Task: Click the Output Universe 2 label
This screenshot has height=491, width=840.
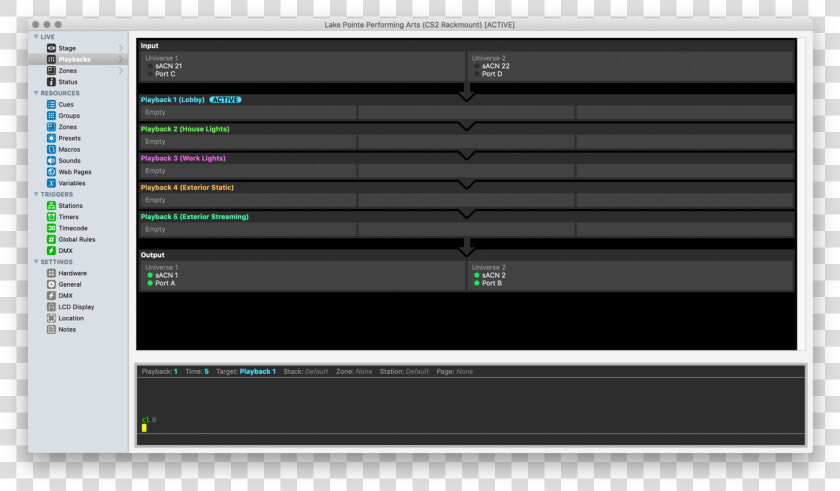Action: 489,268
